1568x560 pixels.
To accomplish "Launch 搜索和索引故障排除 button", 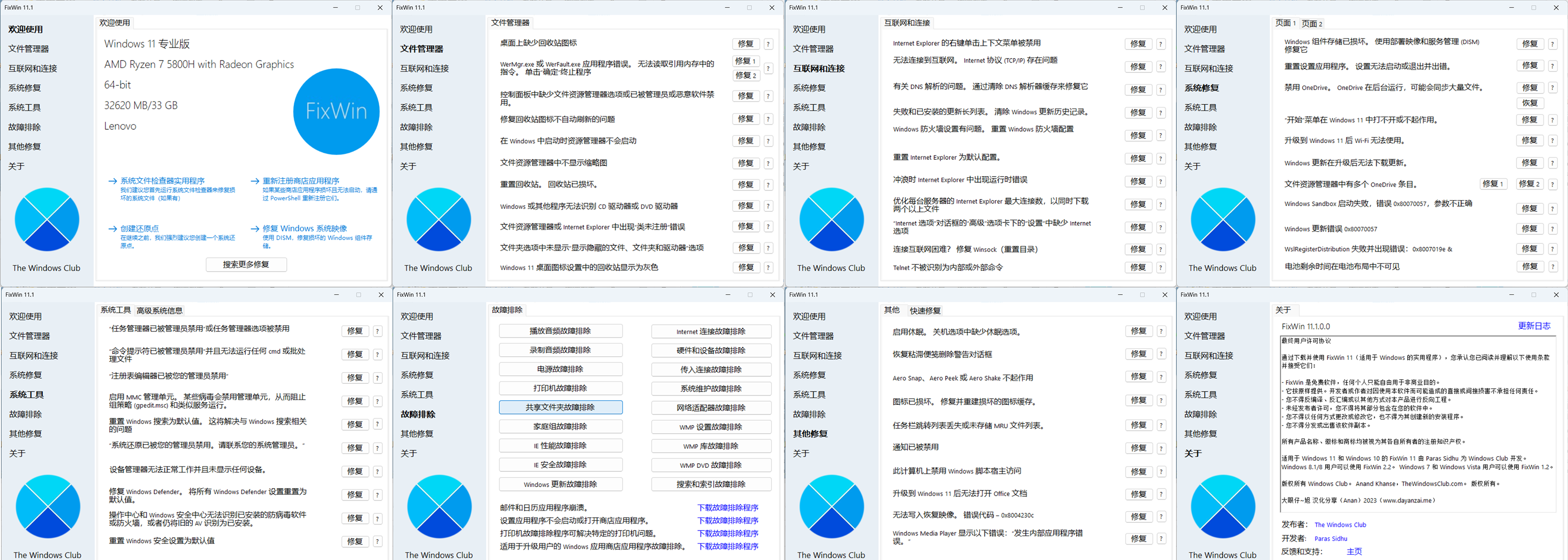I will point(711,485).
